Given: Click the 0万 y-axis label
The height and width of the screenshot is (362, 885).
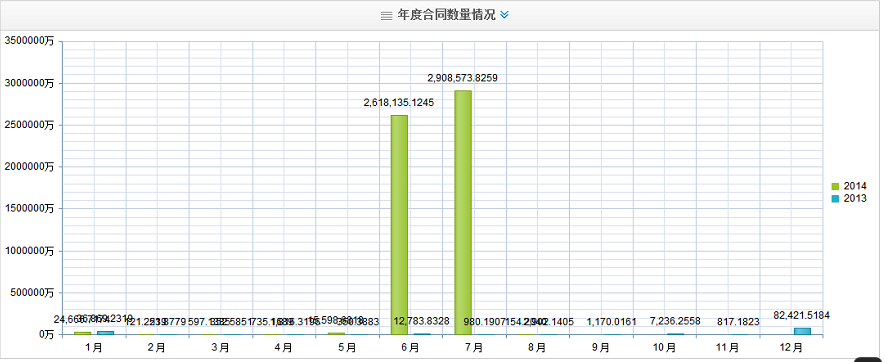Looking at the screenshot, I should pos(46,334).
